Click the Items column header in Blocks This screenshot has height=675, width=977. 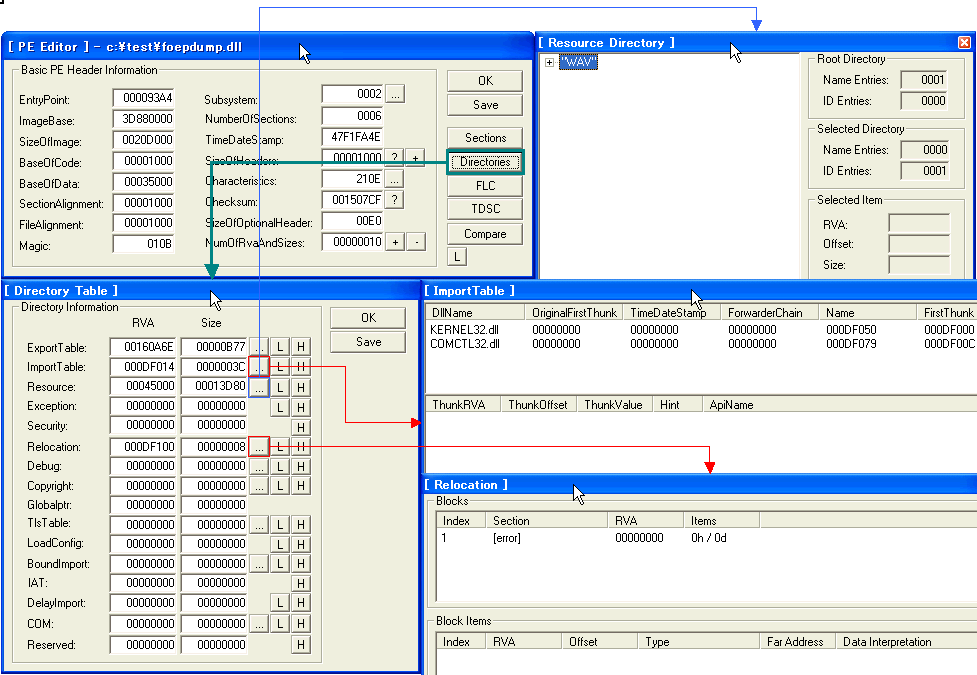pos(722,521)
